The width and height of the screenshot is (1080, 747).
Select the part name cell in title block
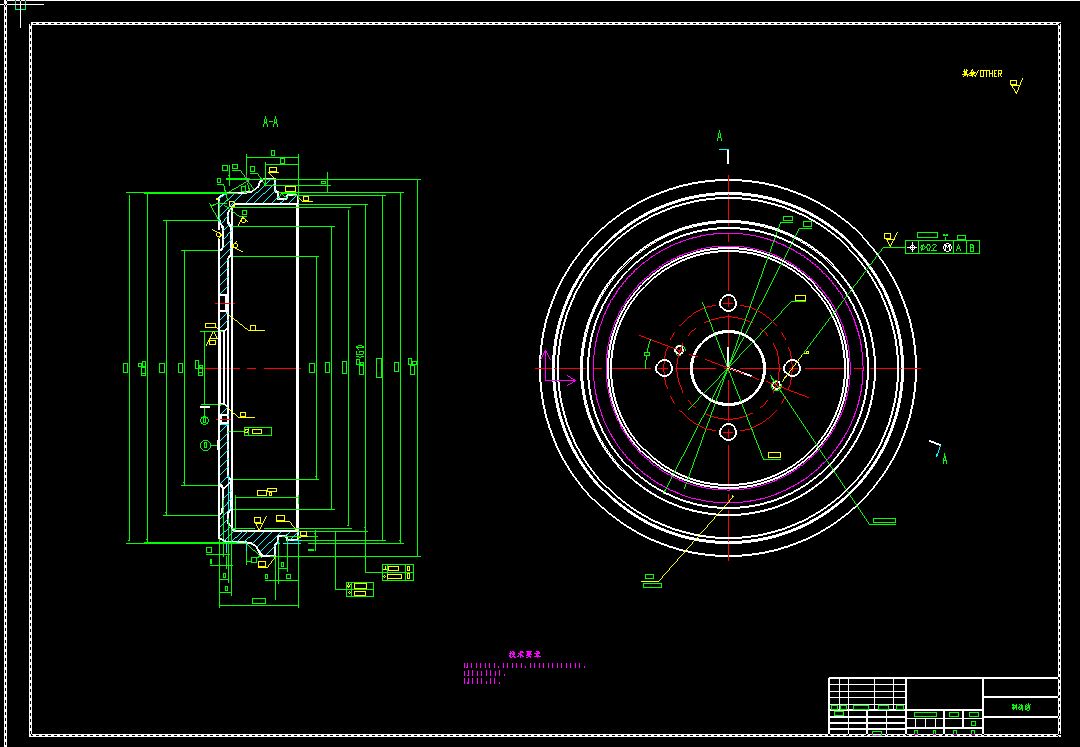click(x=1021, y=707)
